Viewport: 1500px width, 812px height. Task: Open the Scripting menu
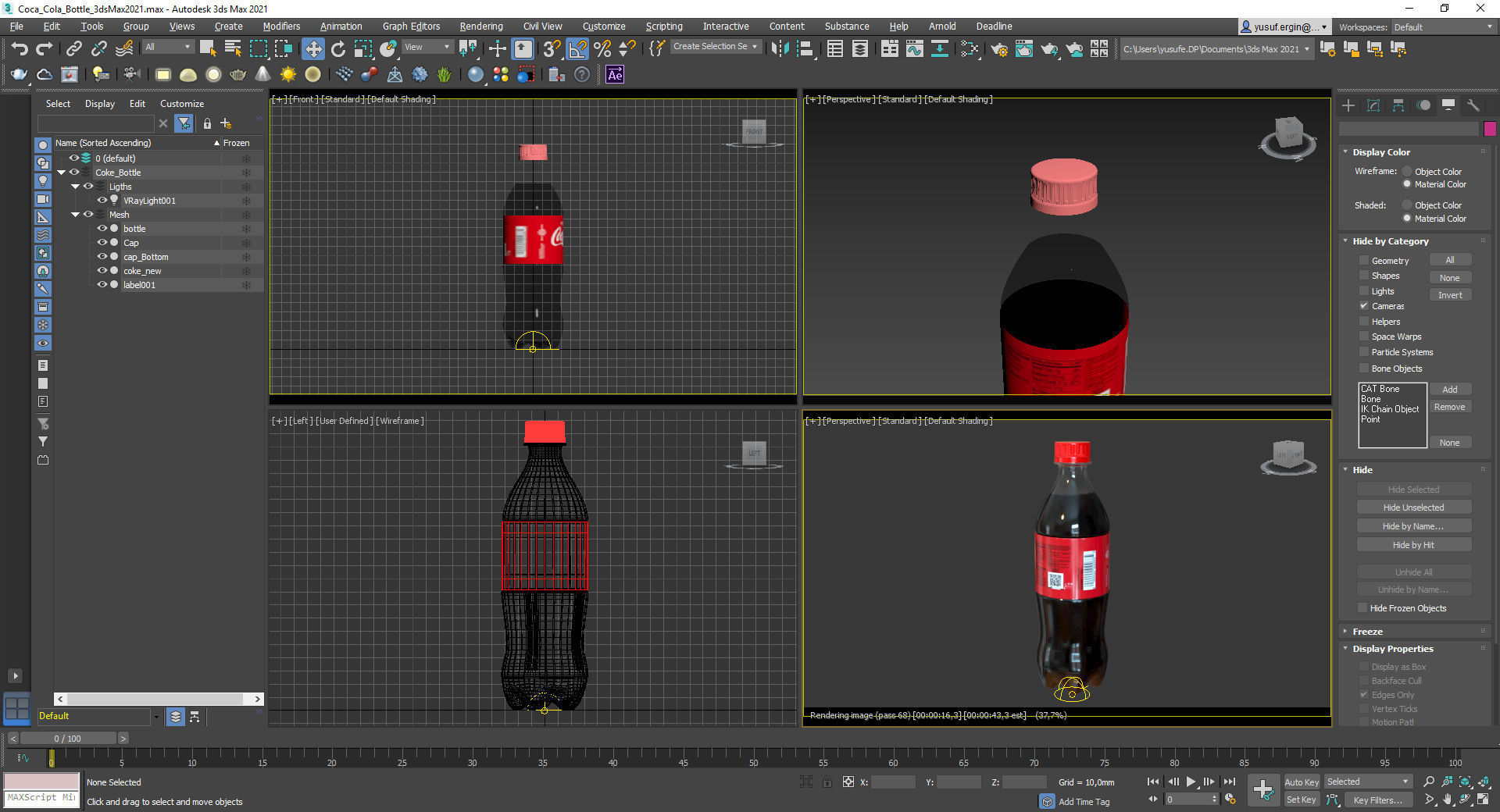(663, 27)
